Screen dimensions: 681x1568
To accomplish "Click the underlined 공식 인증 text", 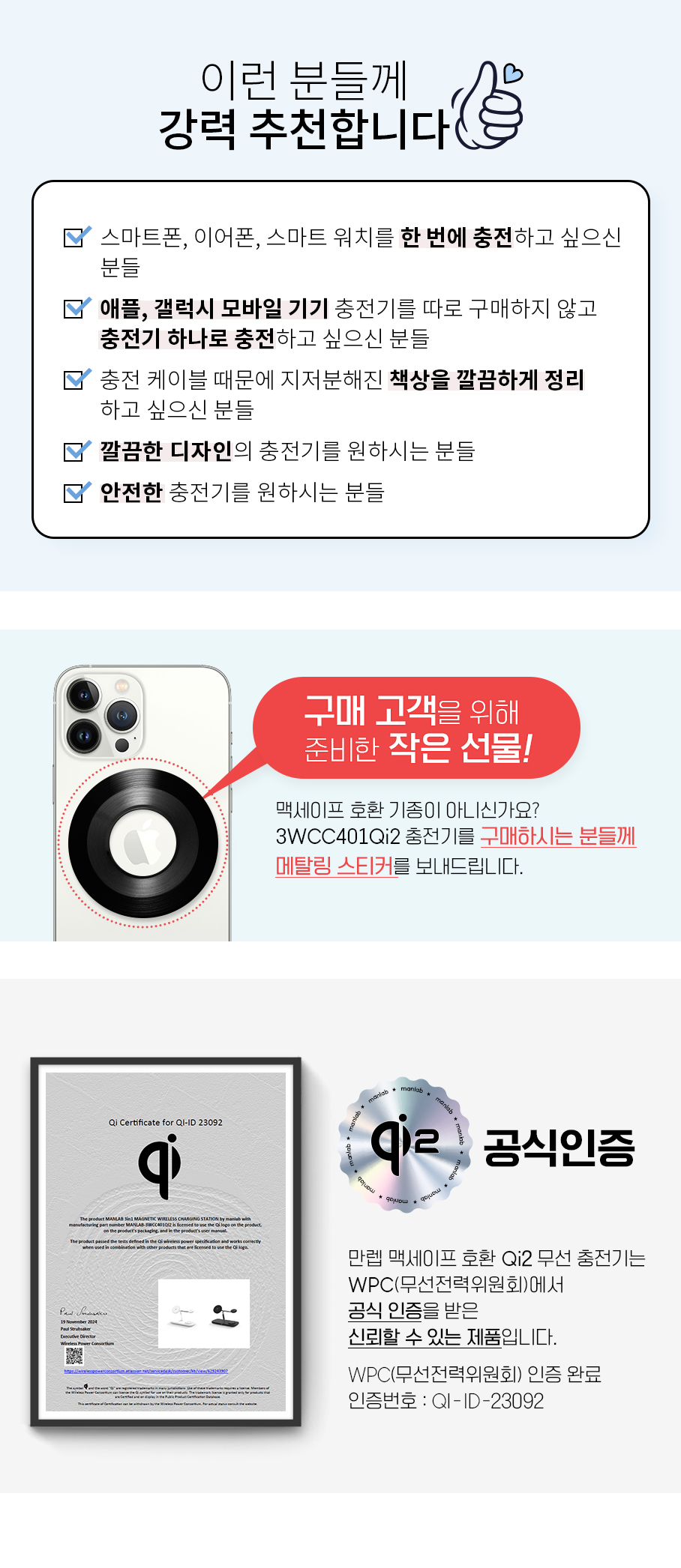I will coord(385,1310).
